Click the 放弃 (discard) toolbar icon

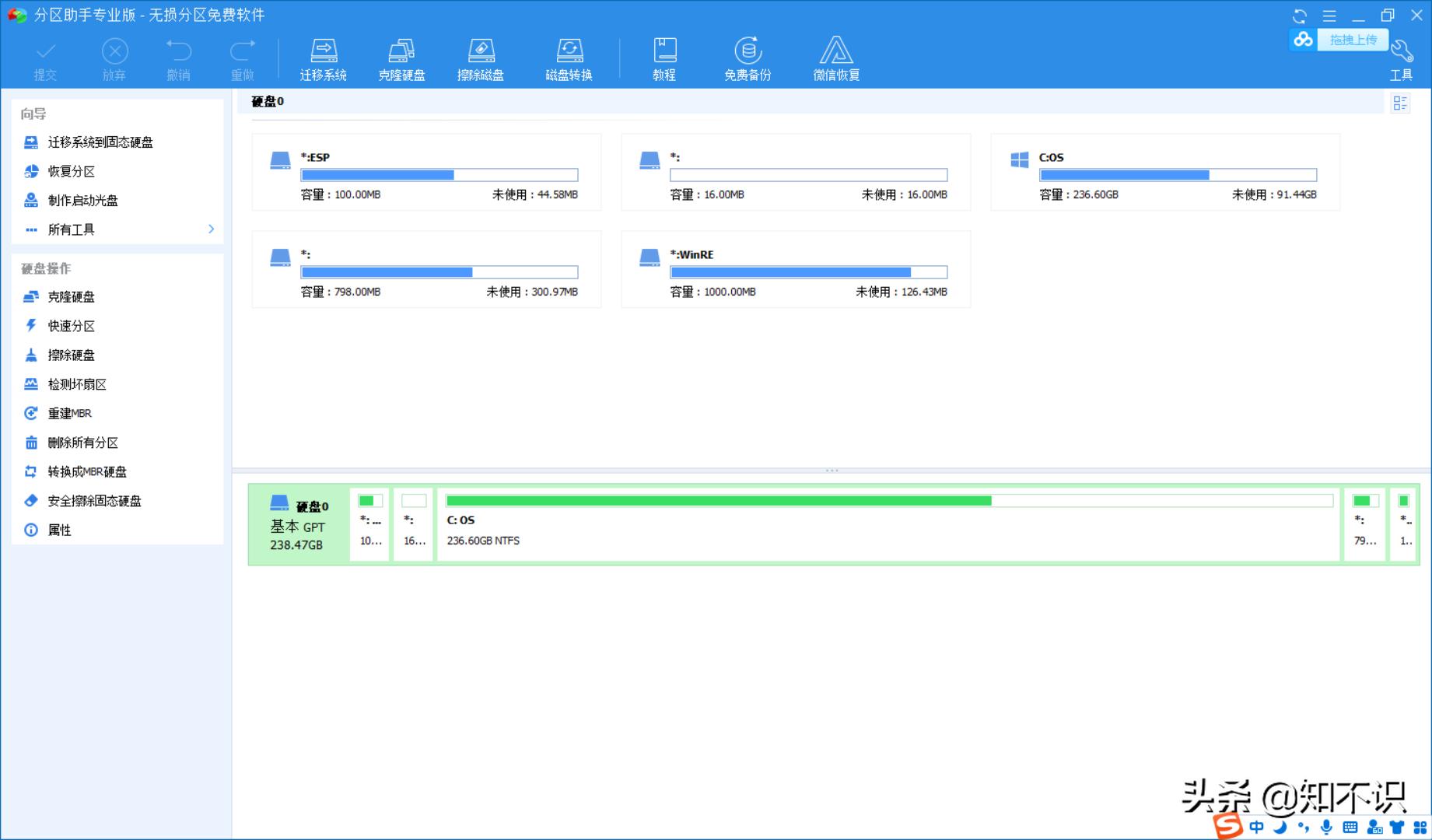(x=114, y=60)
